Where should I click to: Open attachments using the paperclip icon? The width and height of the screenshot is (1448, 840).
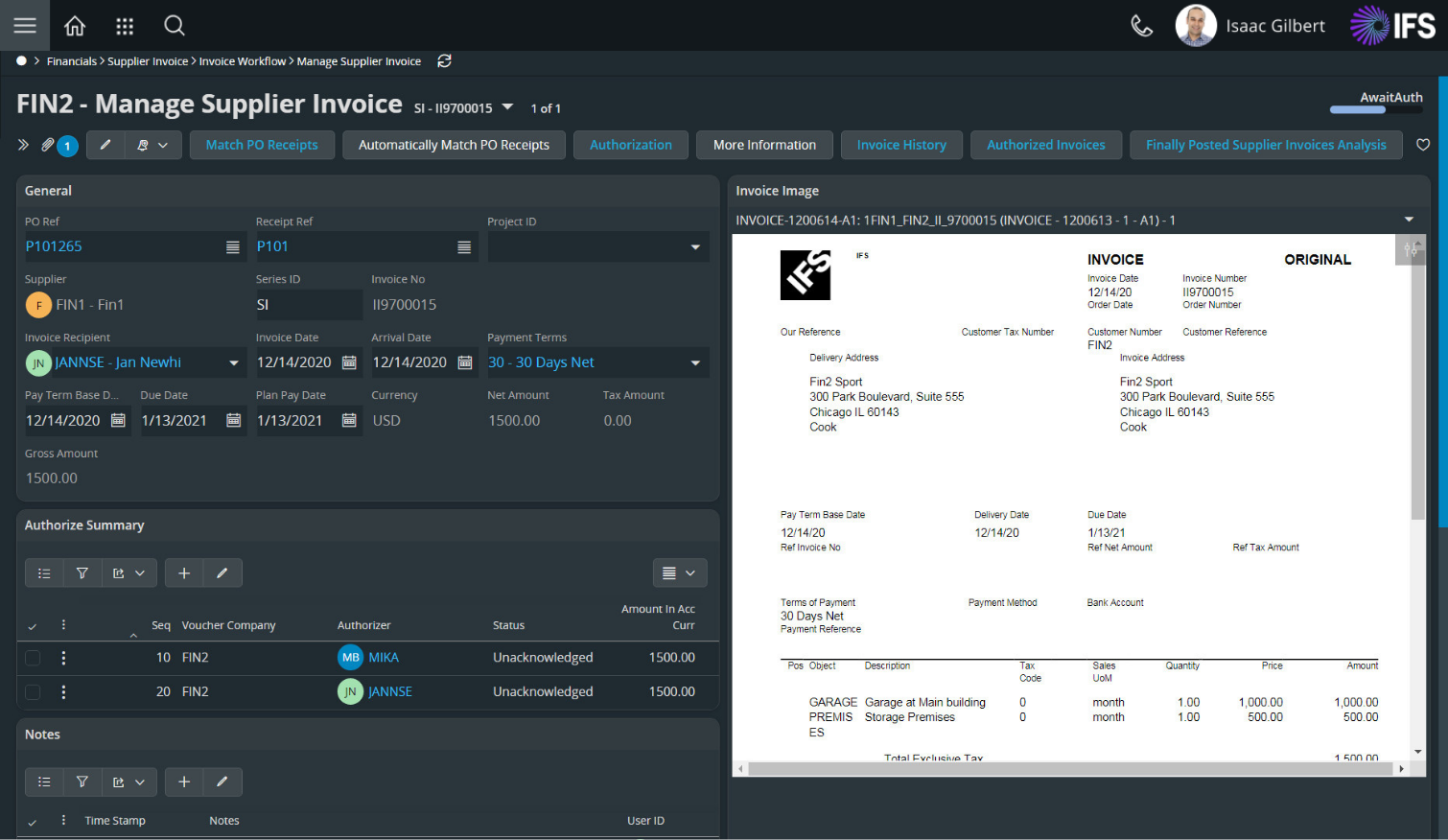pyautogui.click(x=46, y=145)
